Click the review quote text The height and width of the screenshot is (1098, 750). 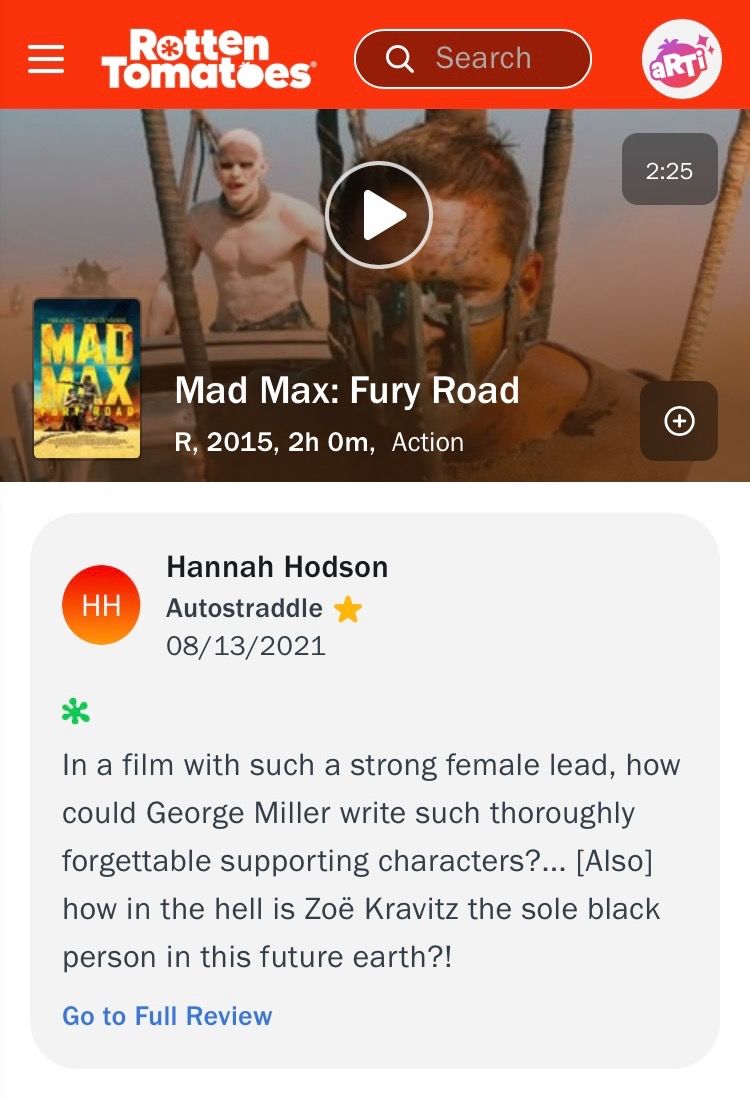(371, 861)
